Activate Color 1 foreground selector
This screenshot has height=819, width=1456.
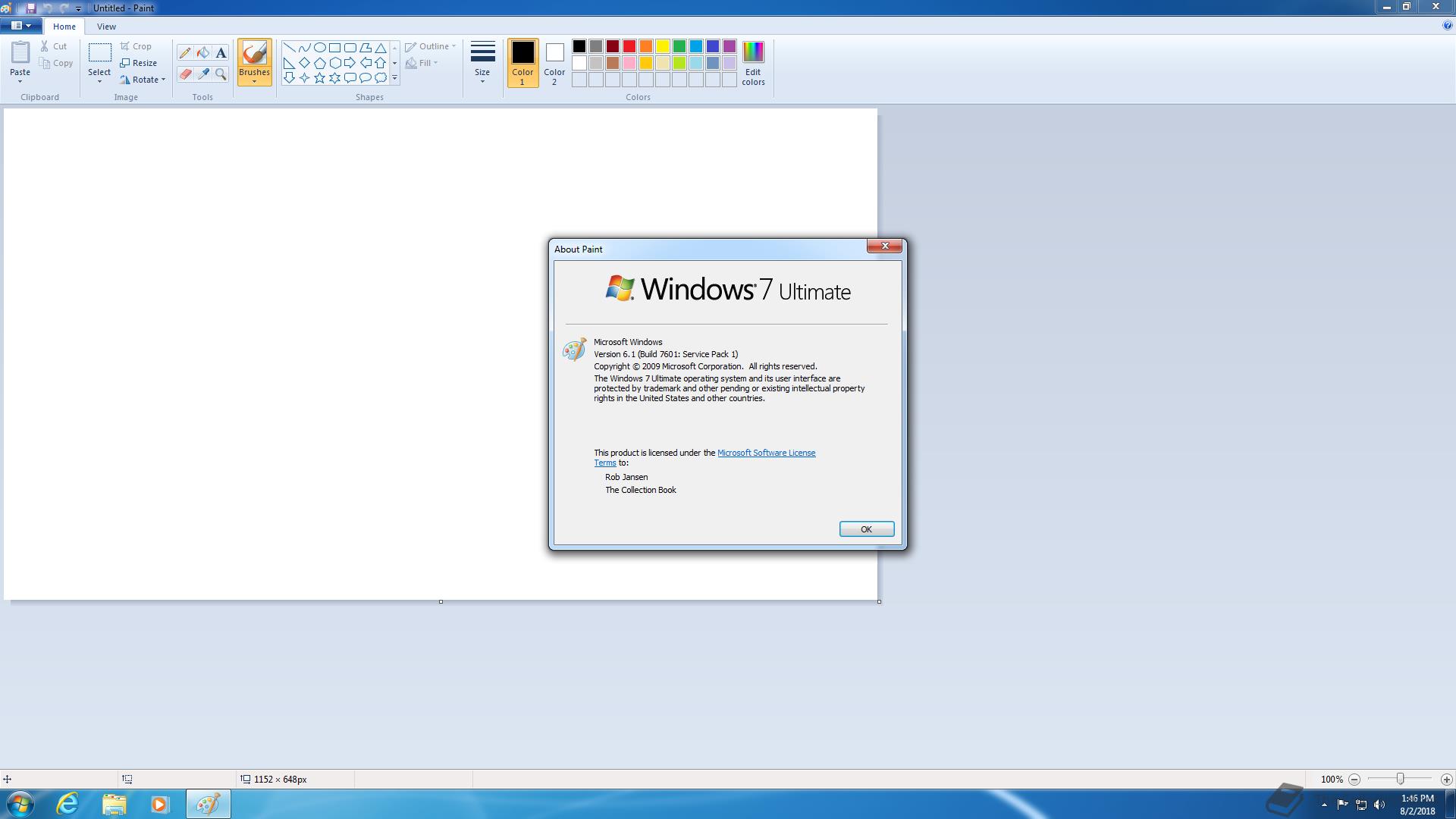[522, 63]
